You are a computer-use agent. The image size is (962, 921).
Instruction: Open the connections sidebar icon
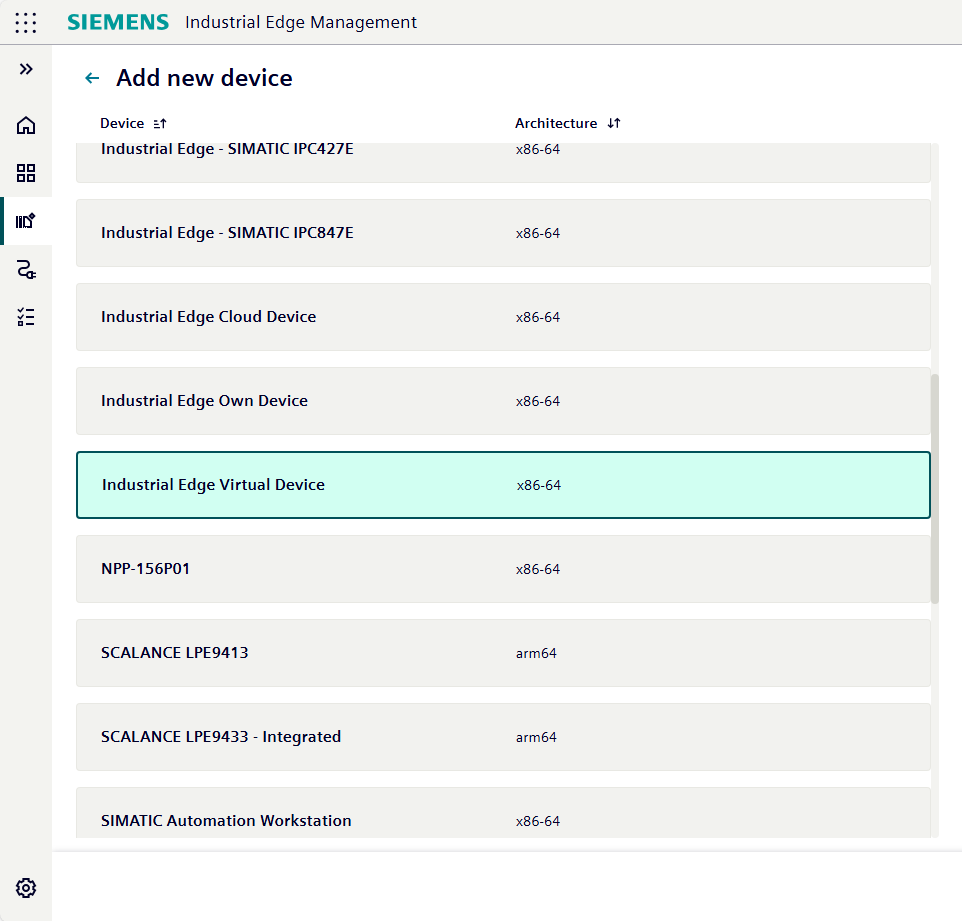tap(26, 269)
